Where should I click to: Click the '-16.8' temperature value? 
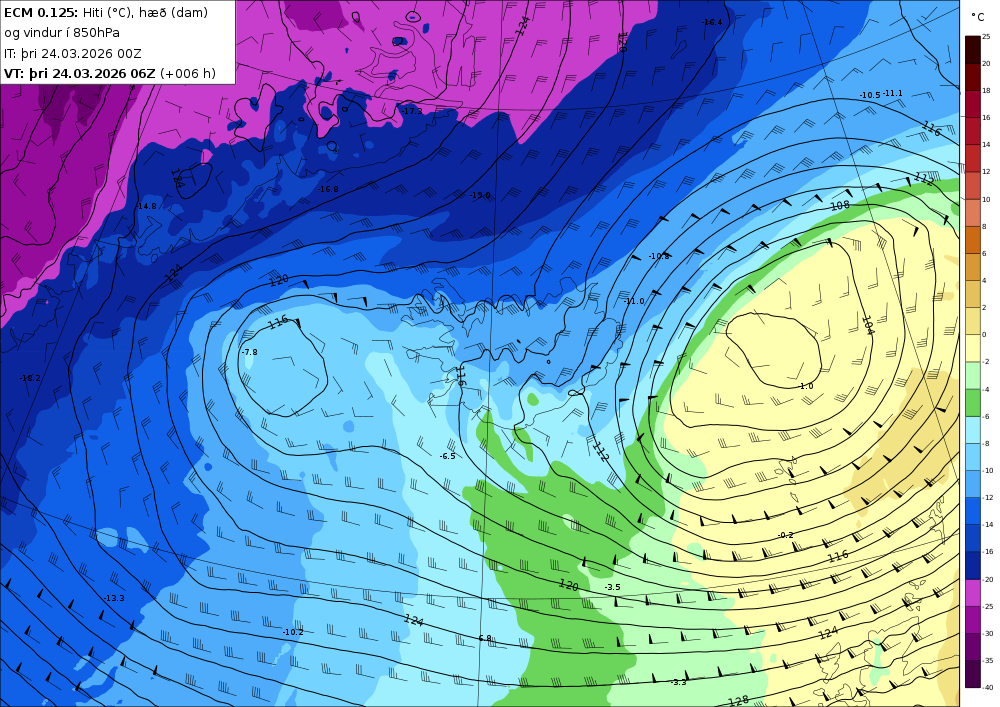click(328, 189)
